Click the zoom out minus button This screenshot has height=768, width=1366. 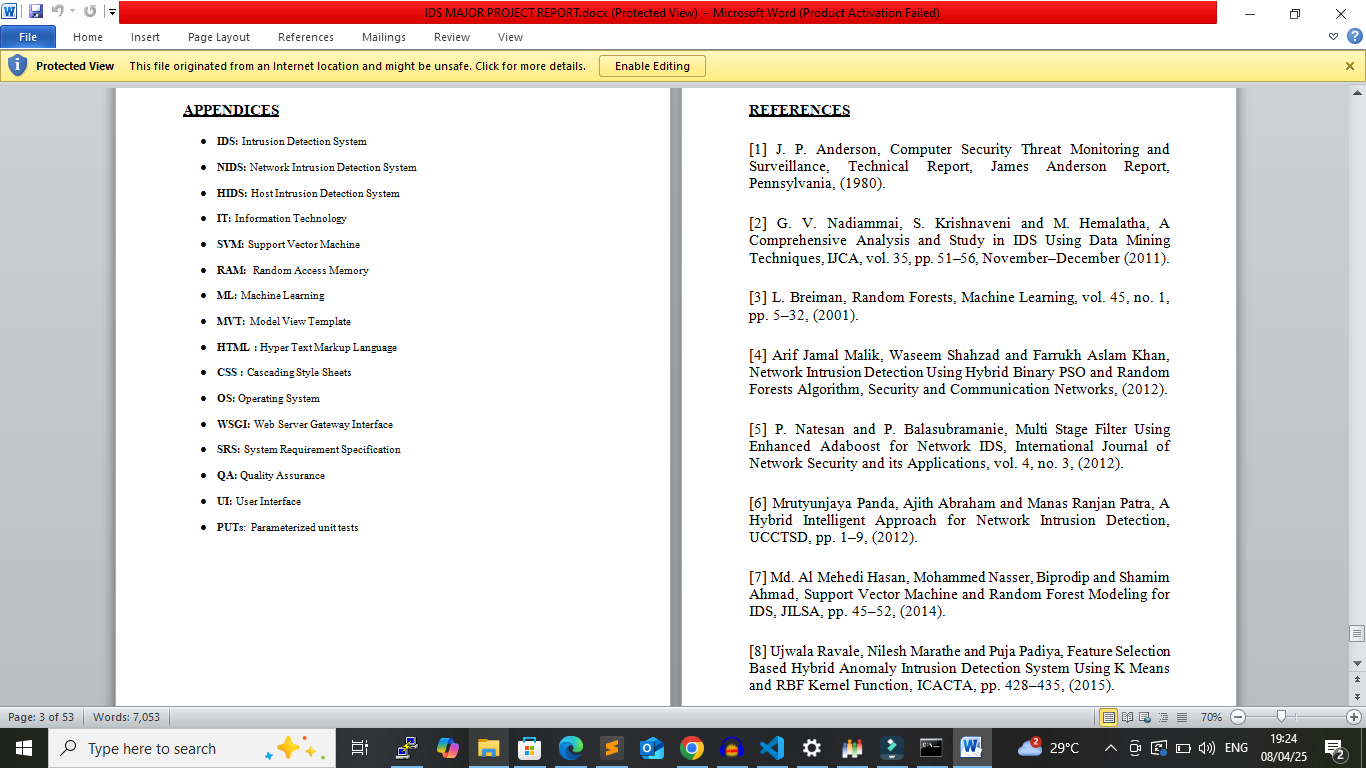coord(1238,717)
